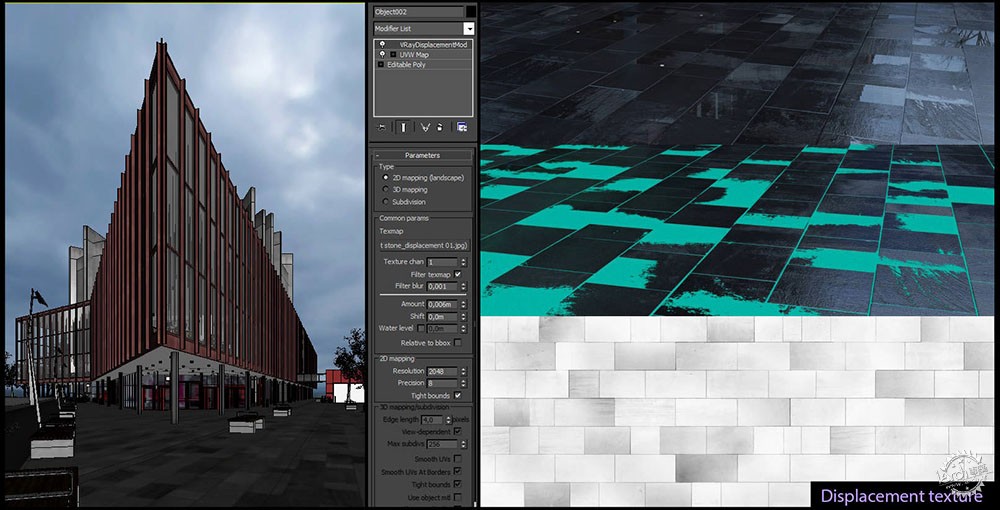This screenshot has height=510, width=1000.
Task: Click the Texture chan value field
Action: point(442,262)
